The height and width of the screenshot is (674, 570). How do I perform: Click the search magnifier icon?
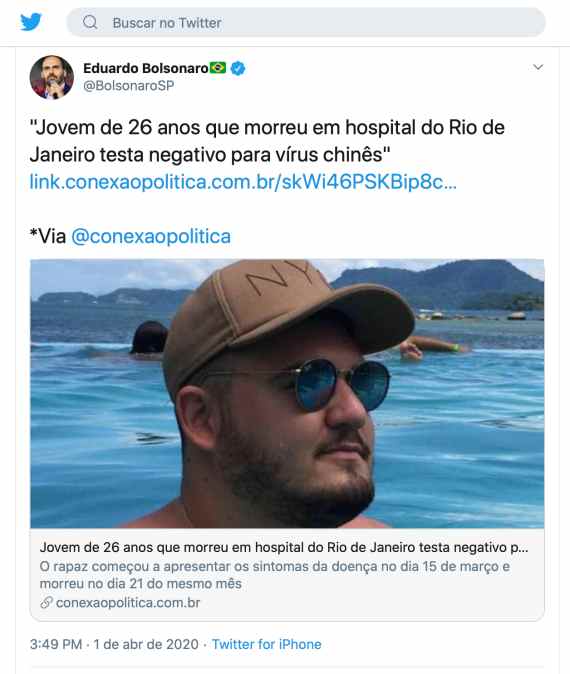[90, 22]
